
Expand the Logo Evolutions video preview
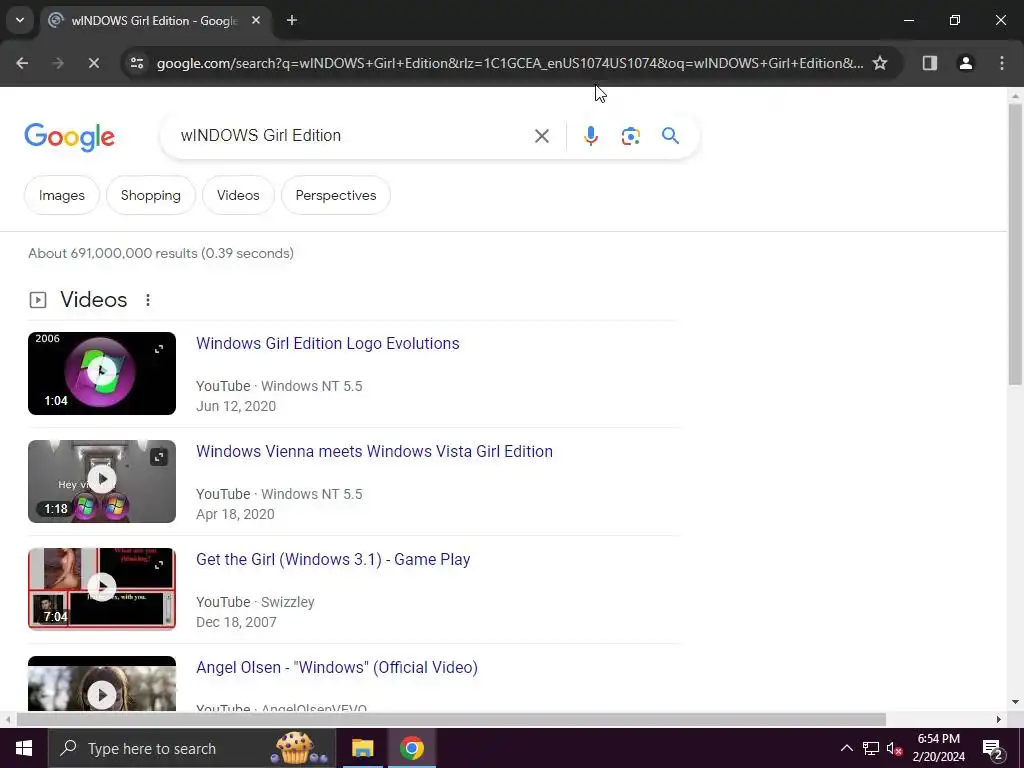[x=159, y=349]
